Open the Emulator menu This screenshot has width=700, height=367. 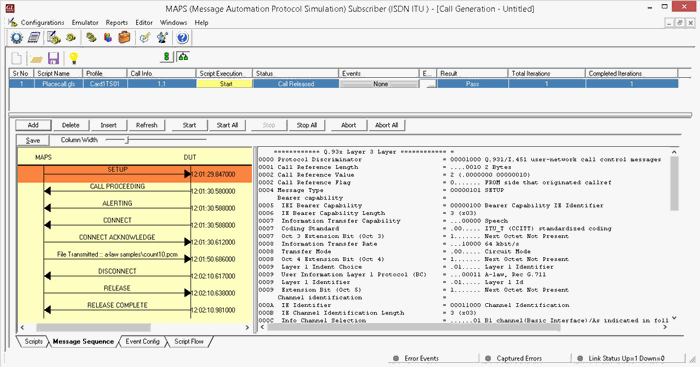pos(85,22)
